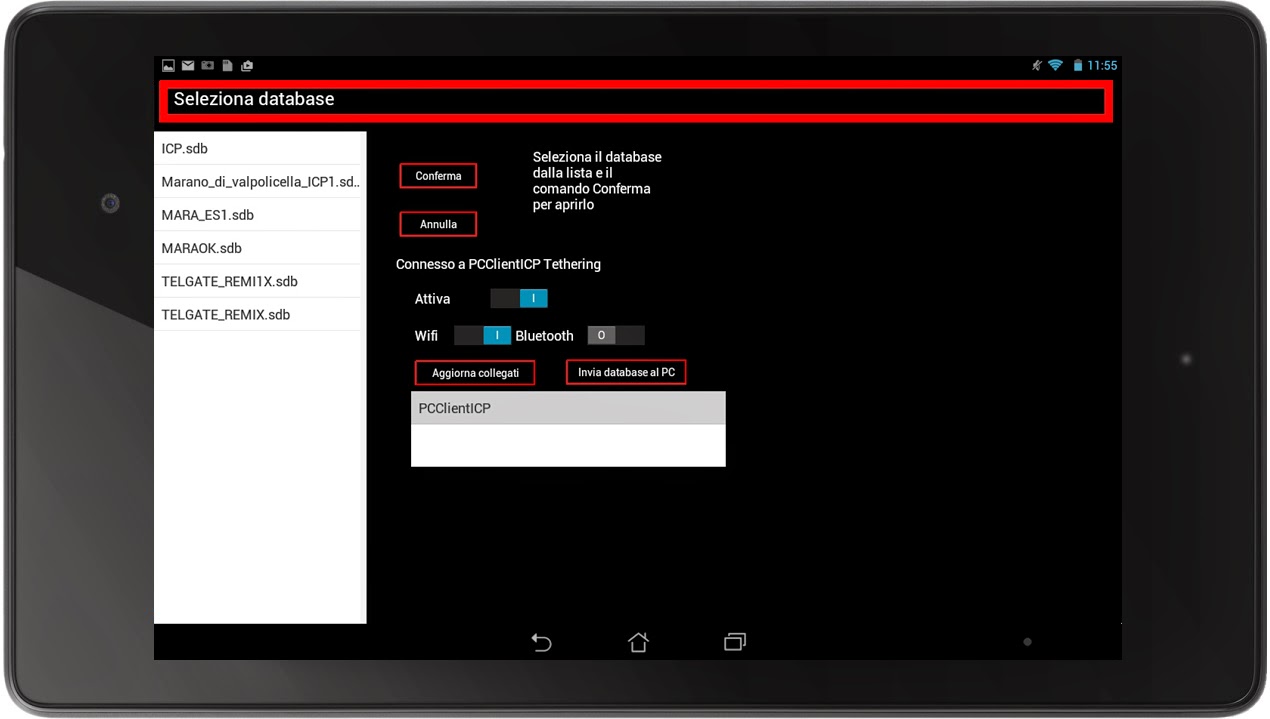
Task: Toggle the Bluetooth switch
Action: (615, 335)
